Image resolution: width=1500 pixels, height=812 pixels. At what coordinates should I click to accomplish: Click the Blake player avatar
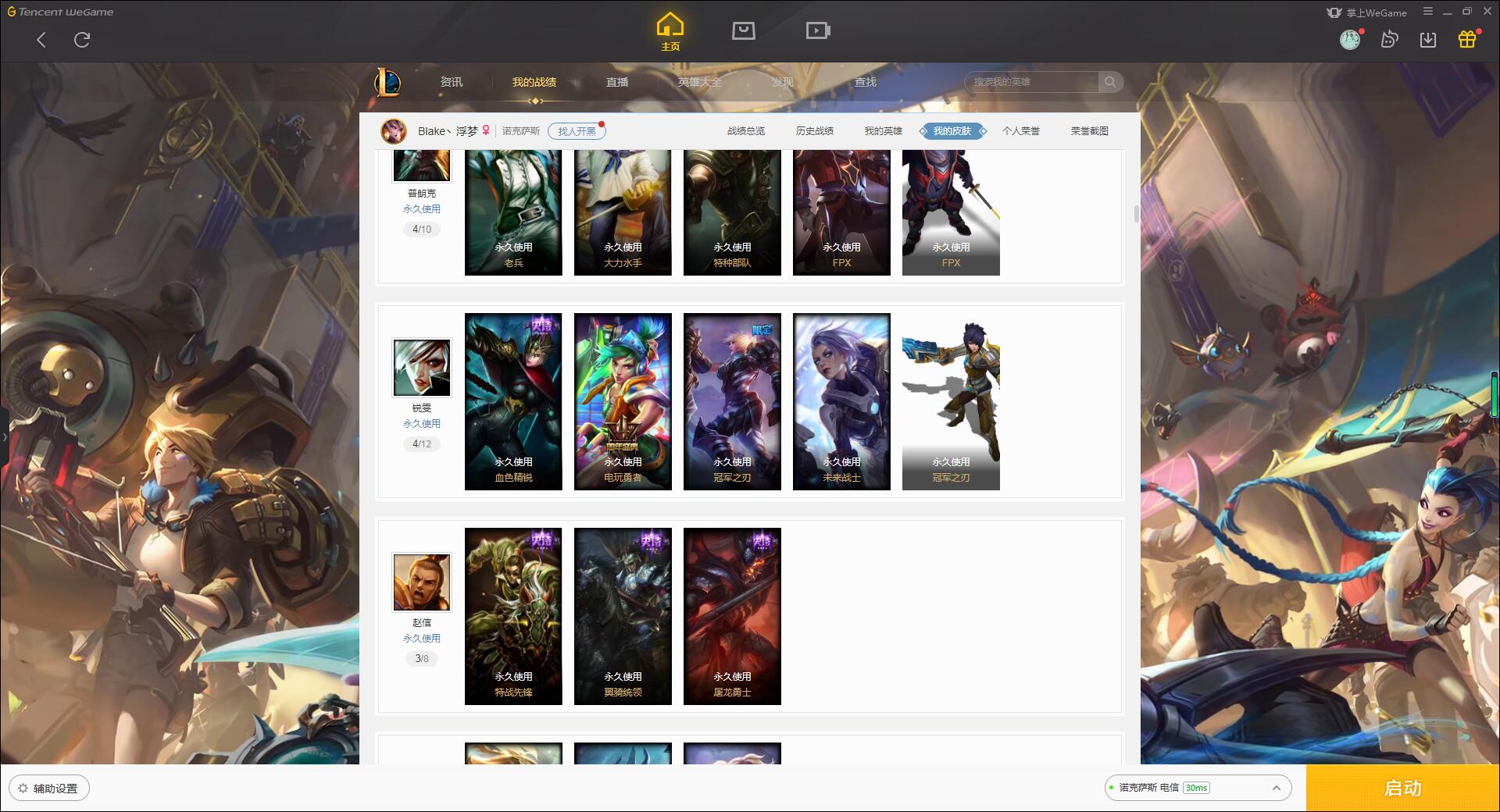click(394, 131)
